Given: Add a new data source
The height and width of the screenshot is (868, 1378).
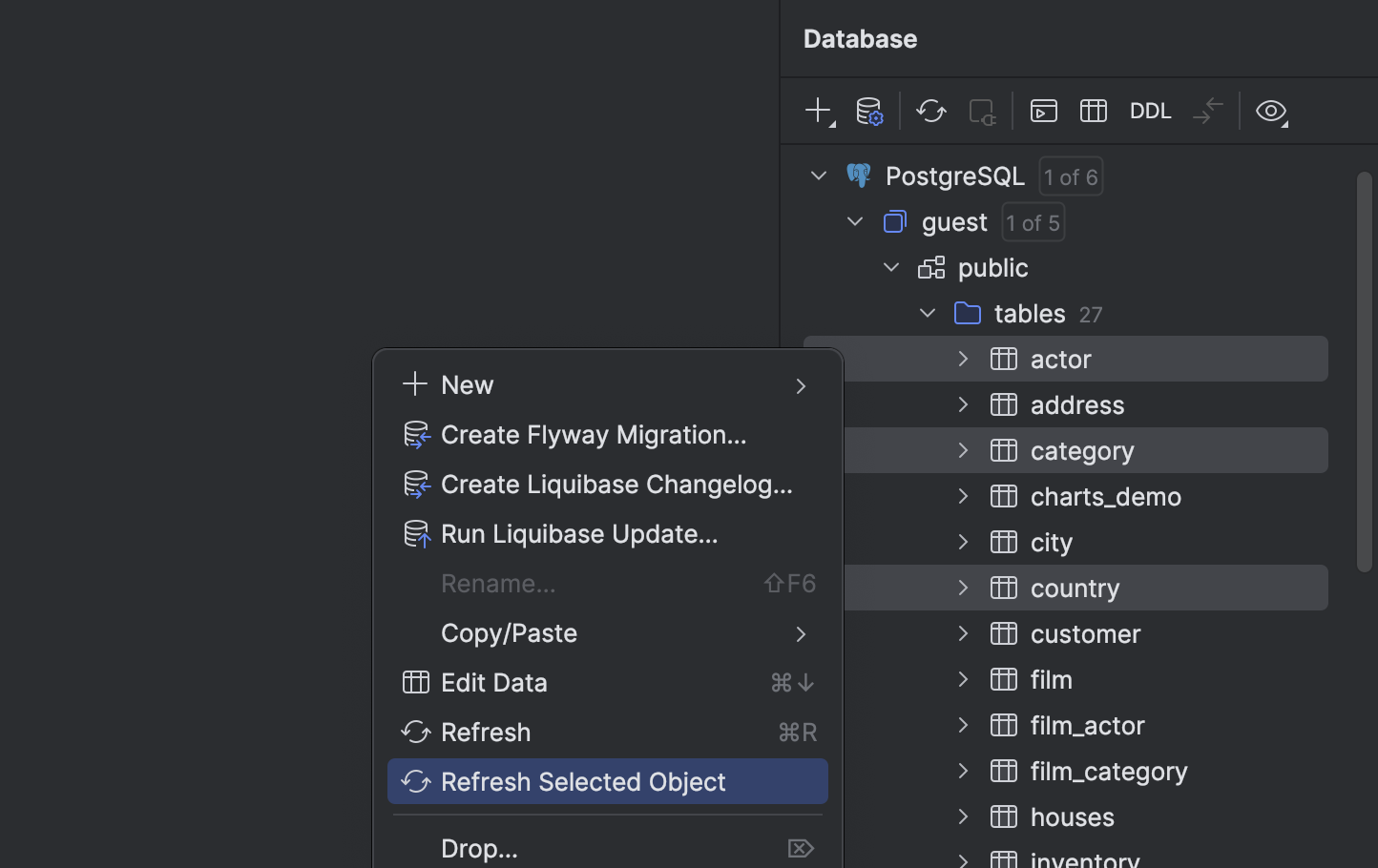Looking at the screenshot, I should (x=819, y=111).
